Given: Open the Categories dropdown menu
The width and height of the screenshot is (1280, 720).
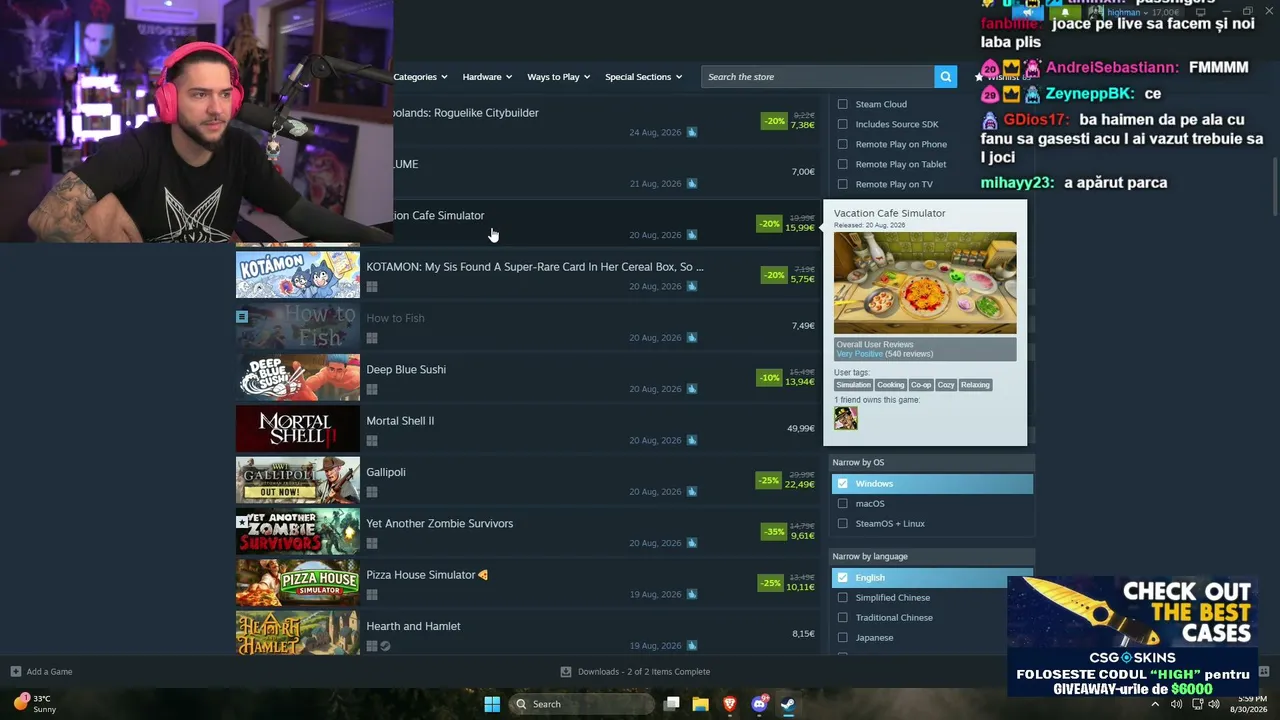Looking at the screenshot, I should [420, 77].
